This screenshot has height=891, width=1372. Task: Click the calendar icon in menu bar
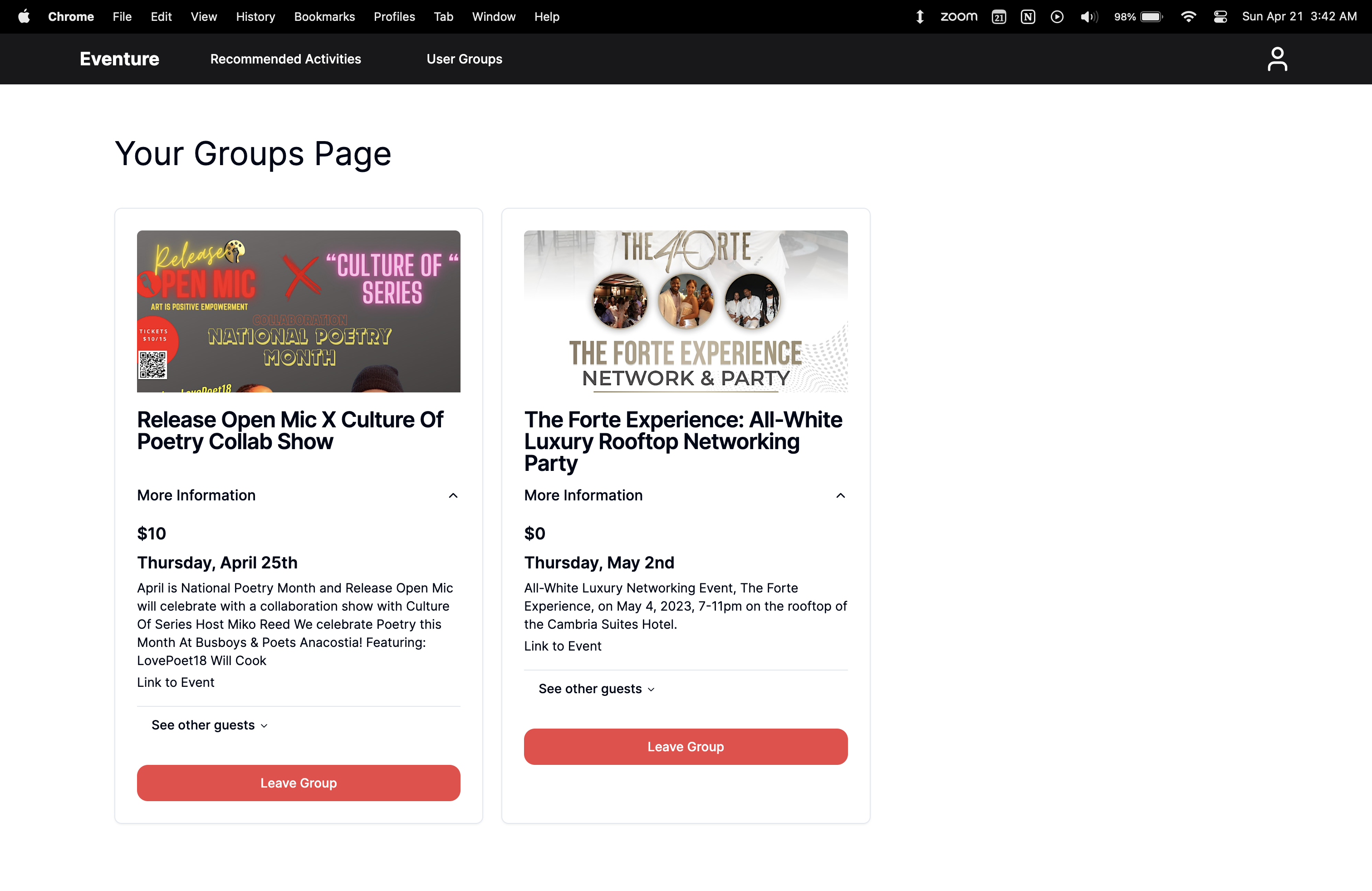click(999, 17)
